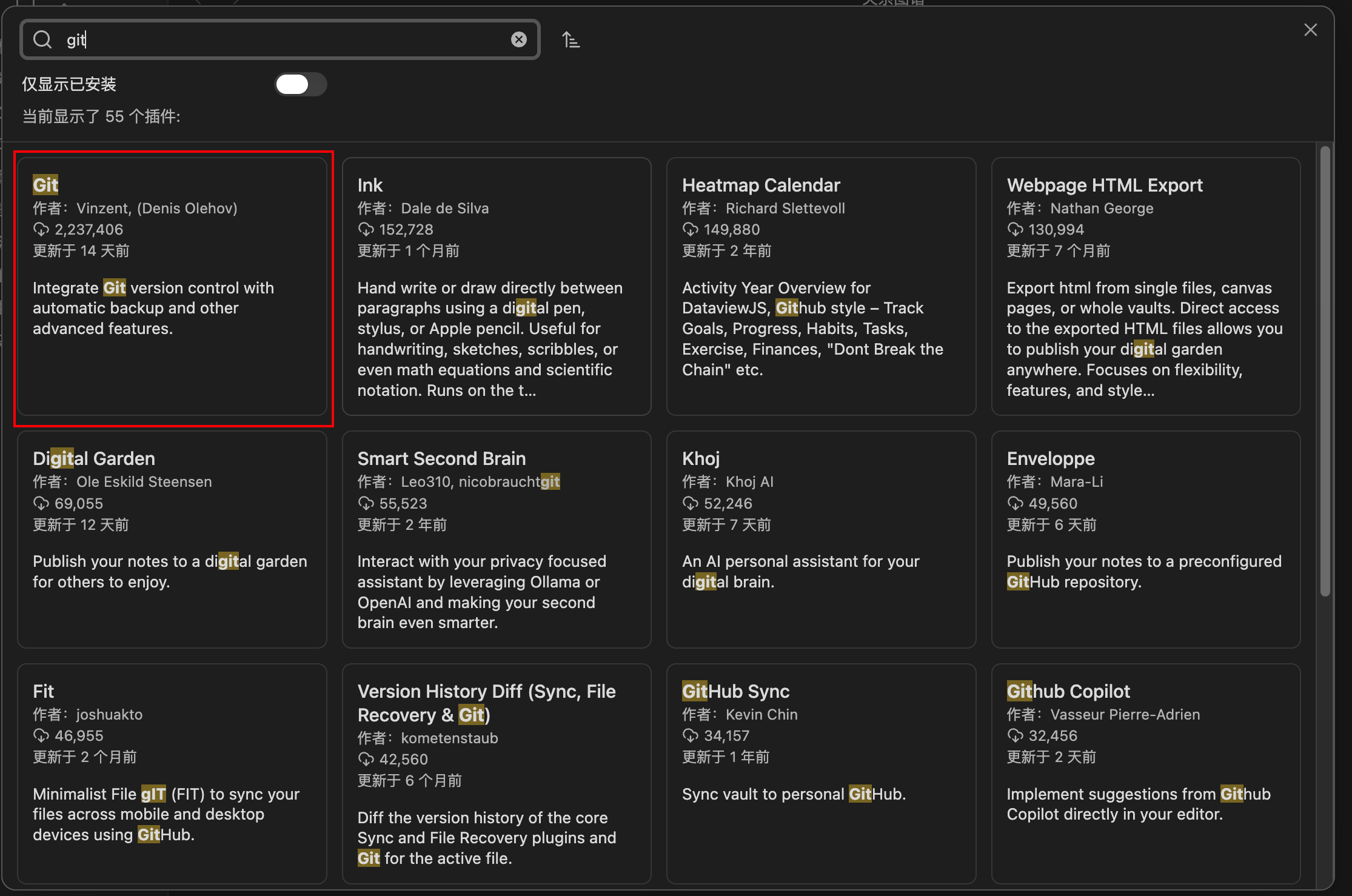Open the Git plugin card

pos(172,287)
